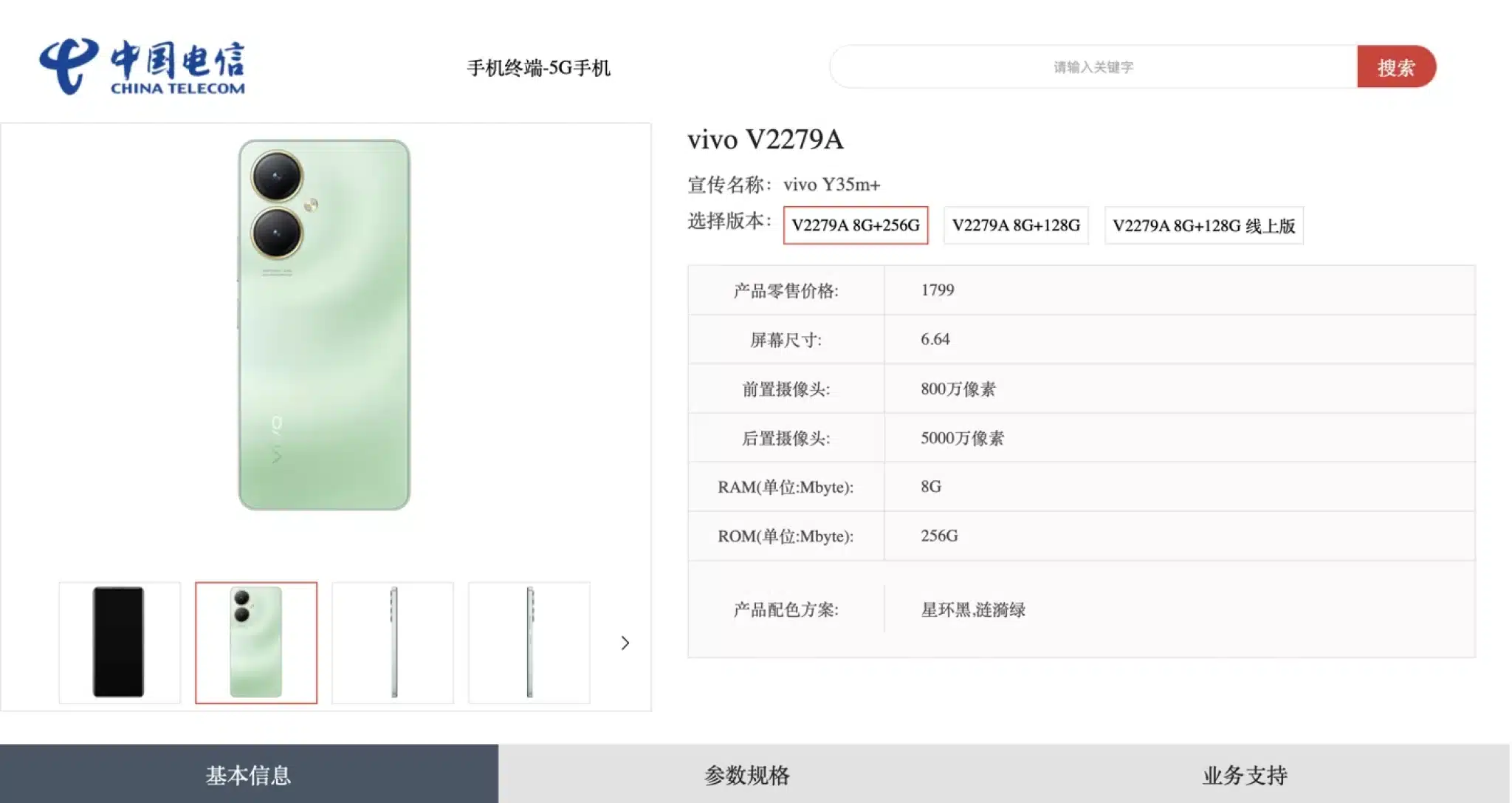Select the green back view thumbnail
This screenshot has height=803, width=1512.
tap(256, 642)
